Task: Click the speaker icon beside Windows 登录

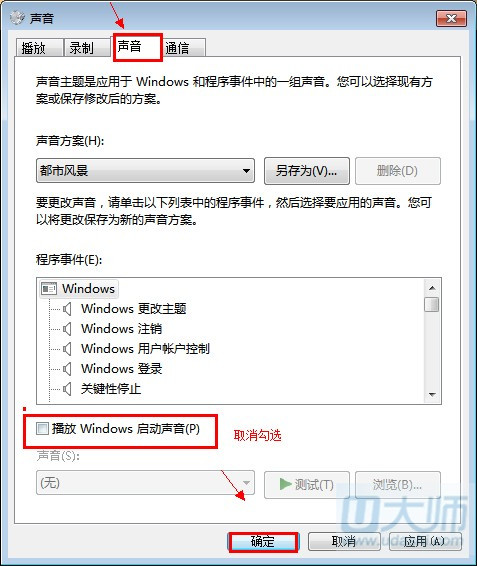Action: [x=67, y=369]
